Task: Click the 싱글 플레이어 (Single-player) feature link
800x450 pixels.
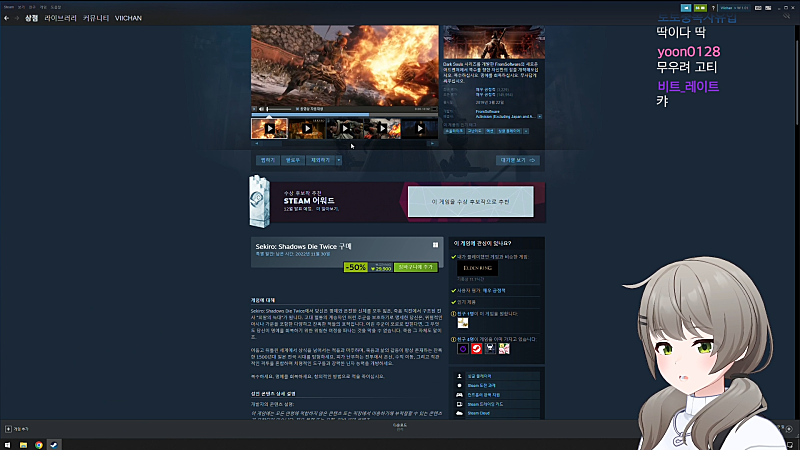Action: 479,376
